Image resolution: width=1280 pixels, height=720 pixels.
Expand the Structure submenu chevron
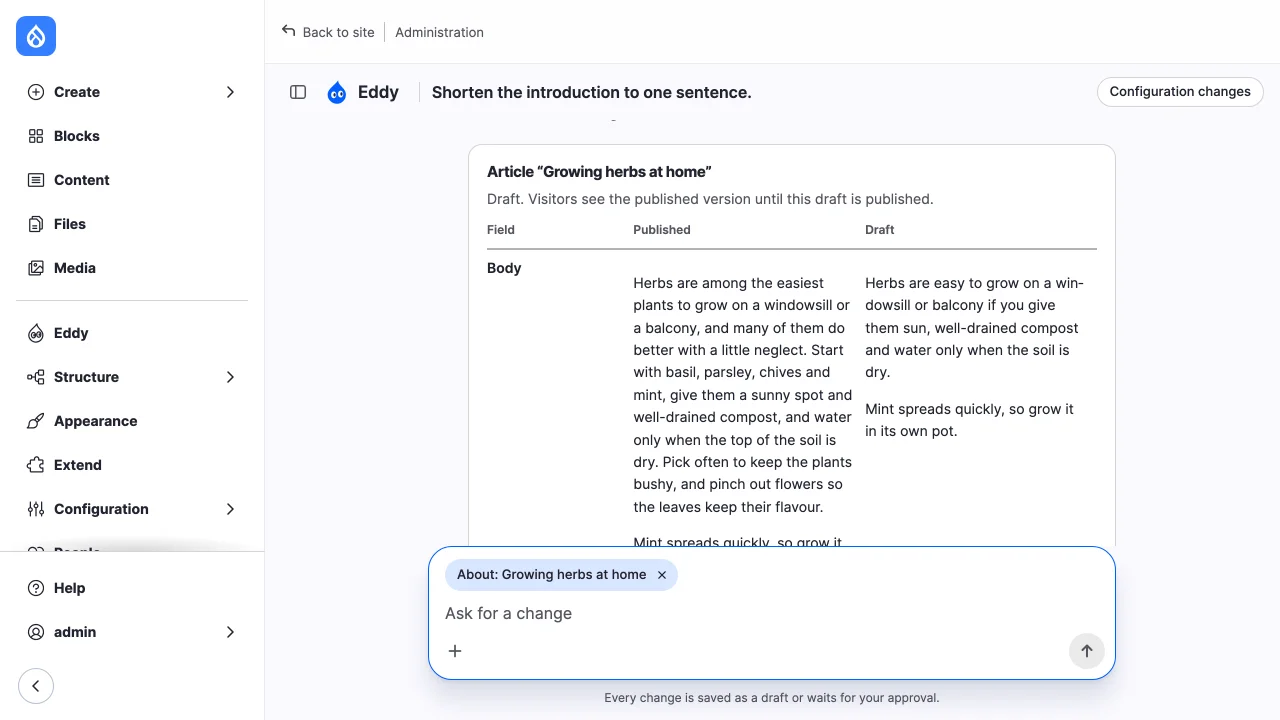tap(230, 377)
